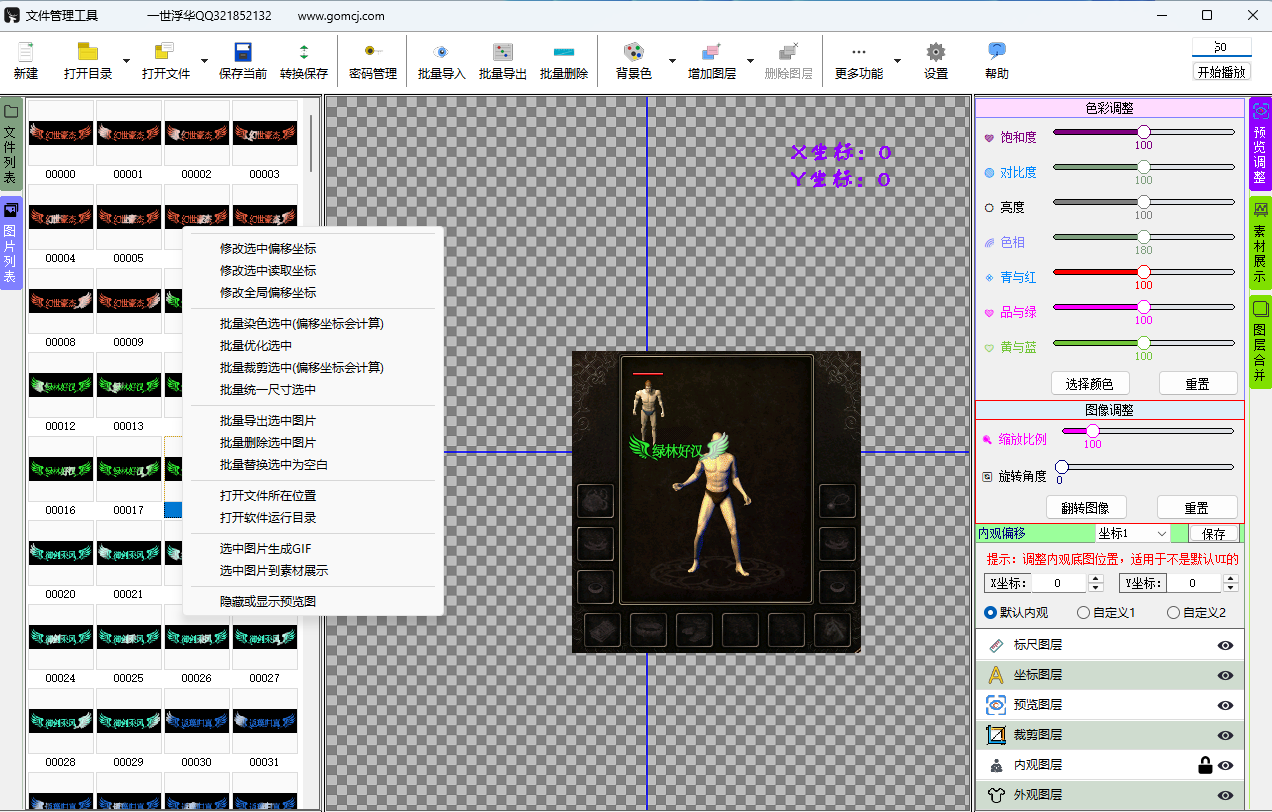The image size is (1272, 812).
Task: Select the 默认内观 radio button
Action: point(990,613)
